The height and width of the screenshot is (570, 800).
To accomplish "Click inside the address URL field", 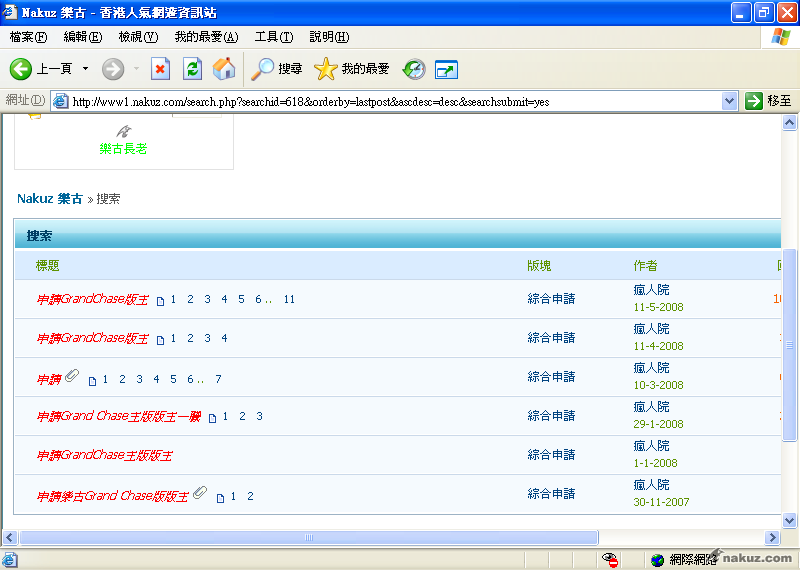I will click(390, 101).
